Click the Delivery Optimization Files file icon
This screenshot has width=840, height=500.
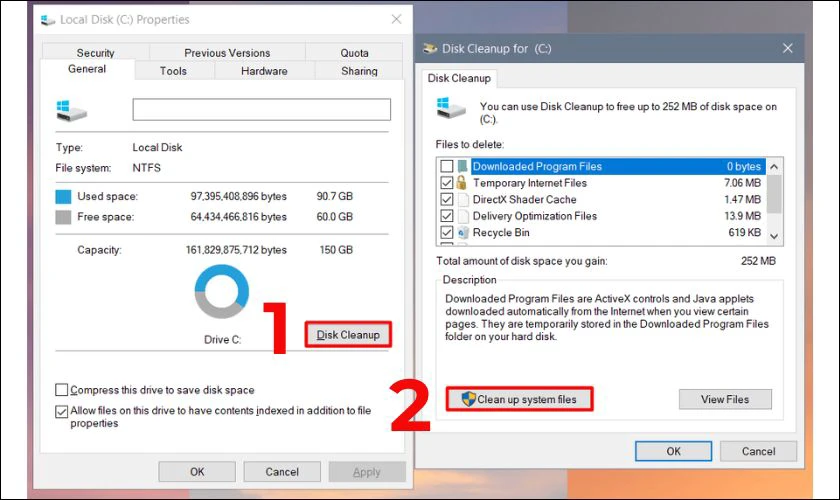pos(463,216)
